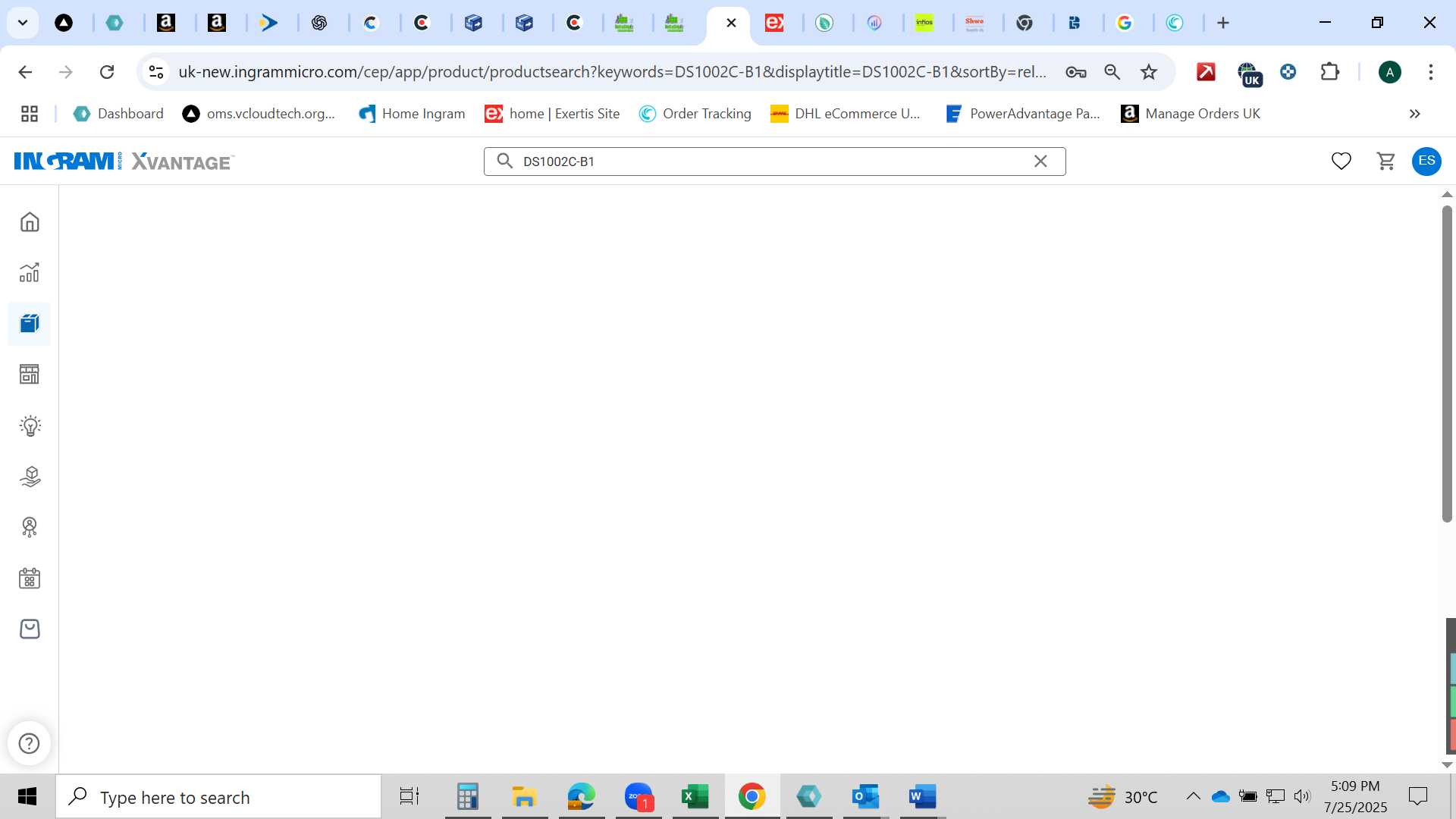Bookmark this page with star icon

coord(1149,72)
